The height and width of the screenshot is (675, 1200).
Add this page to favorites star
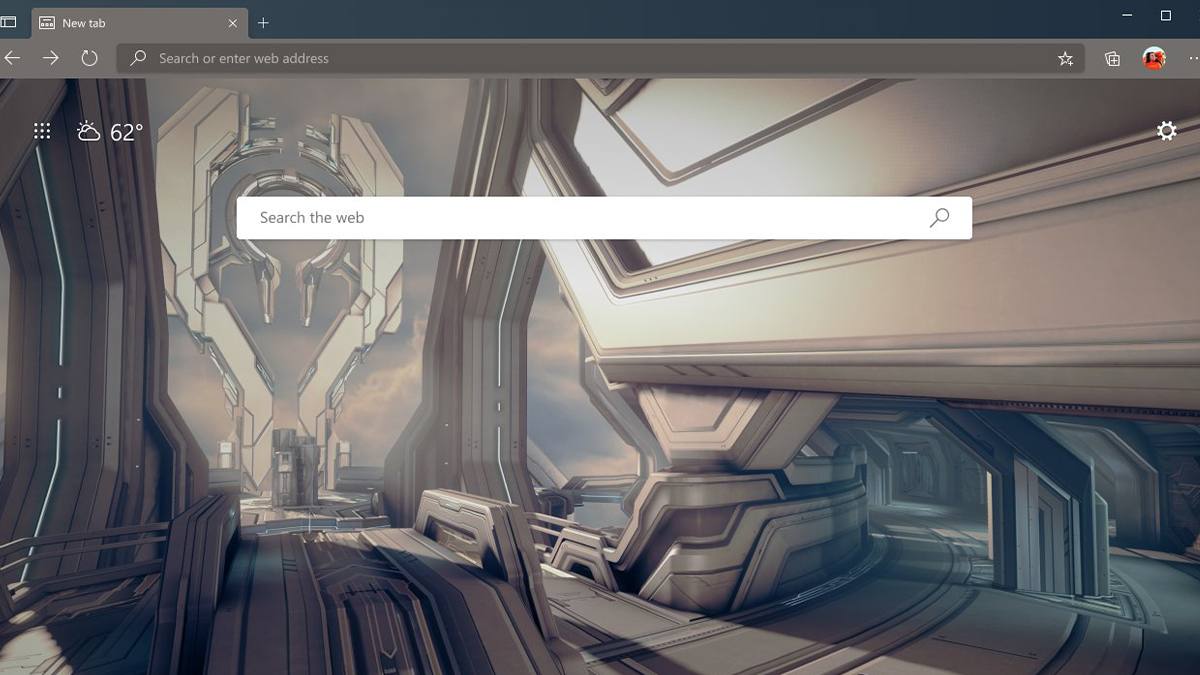tap(1065, 59)
